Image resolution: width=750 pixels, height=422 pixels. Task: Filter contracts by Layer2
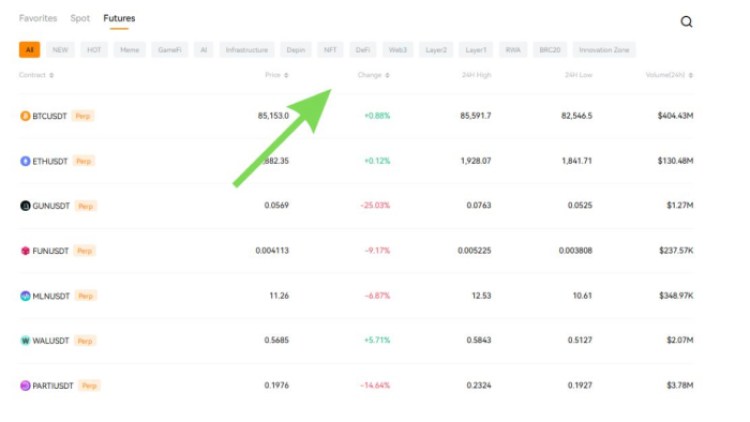point(436,50)
